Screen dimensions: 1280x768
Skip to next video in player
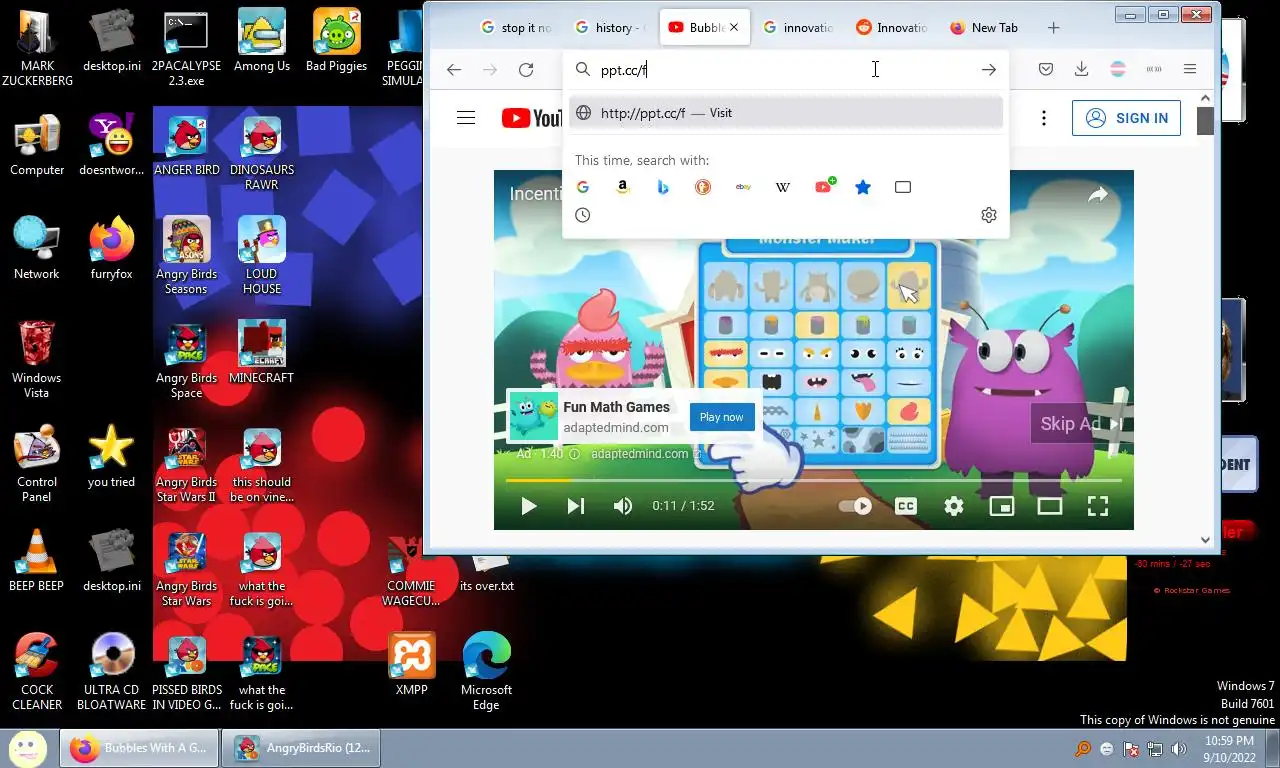tap(576, 506)
